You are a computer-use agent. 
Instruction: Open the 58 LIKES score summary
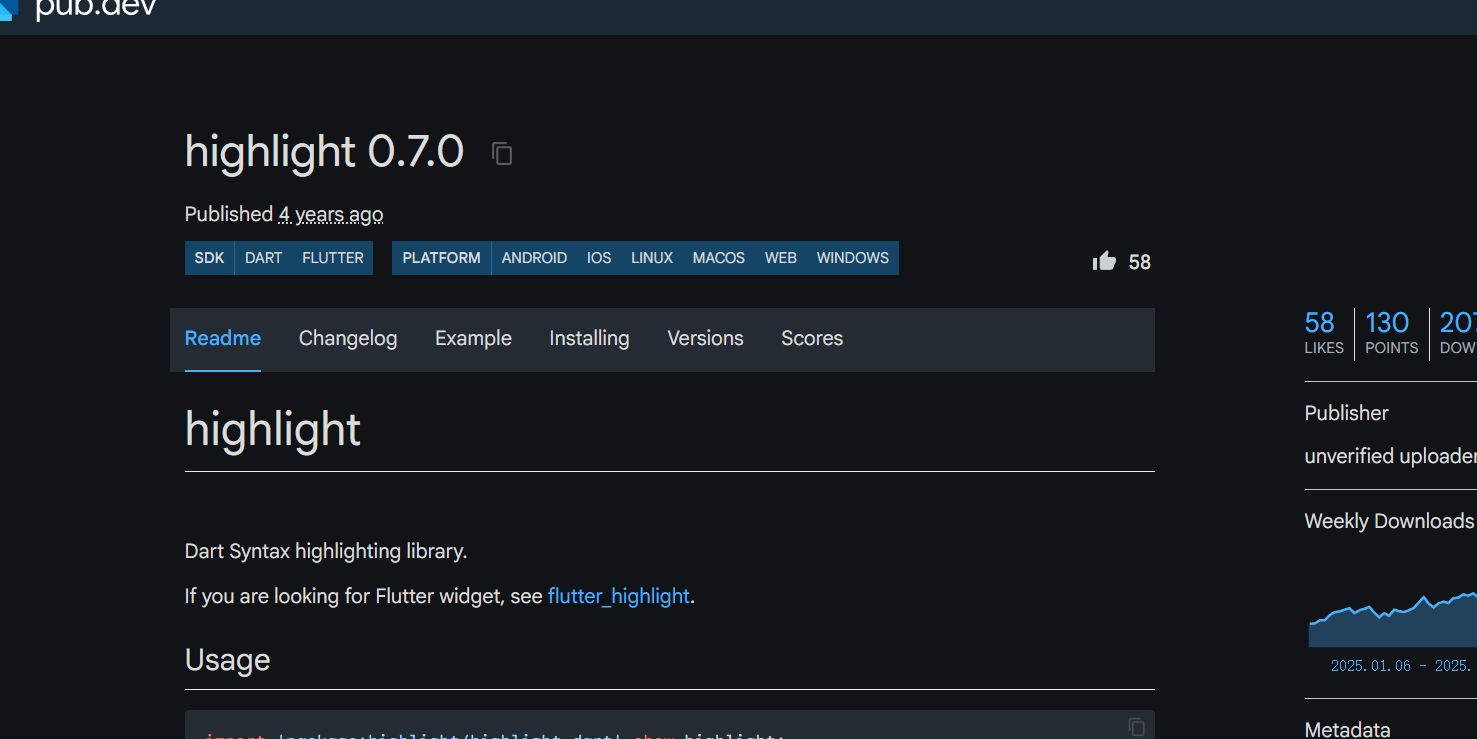point(1323,333)
